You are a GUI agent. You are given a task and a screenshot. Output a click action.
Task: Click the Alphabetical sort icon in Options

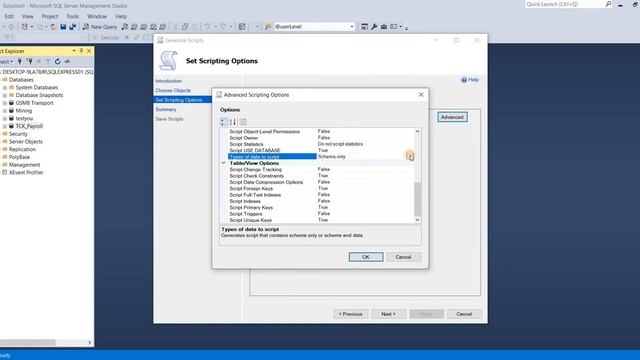[x=233, y=122]
